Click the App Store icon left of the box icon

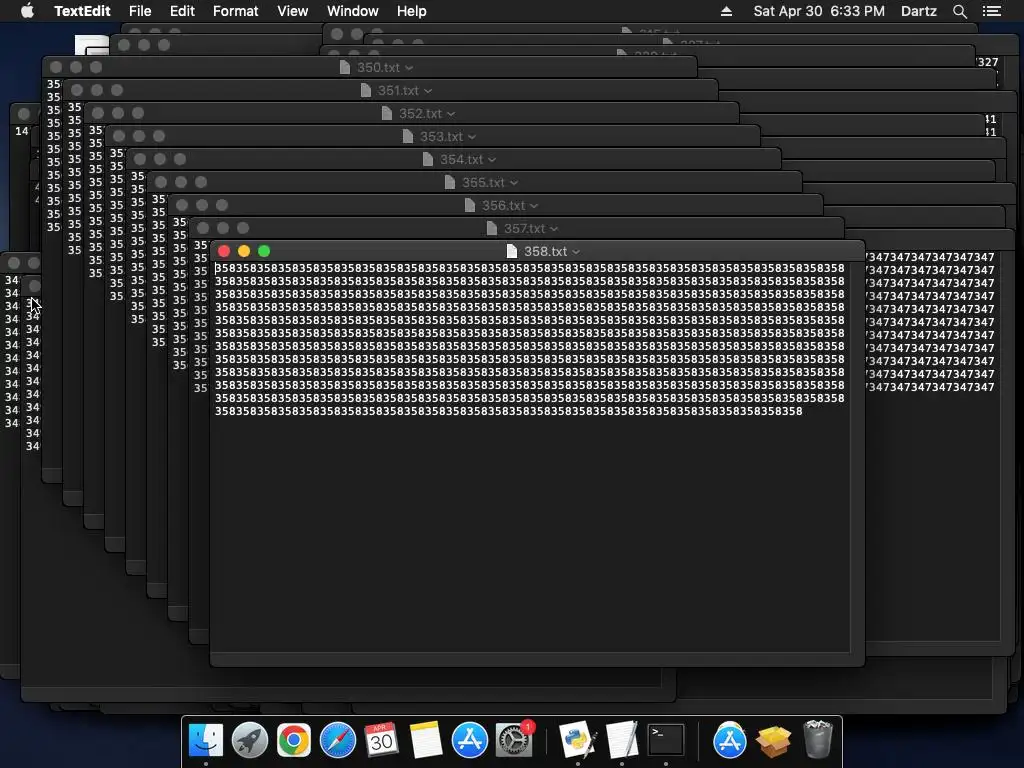[x=729, y=740]
